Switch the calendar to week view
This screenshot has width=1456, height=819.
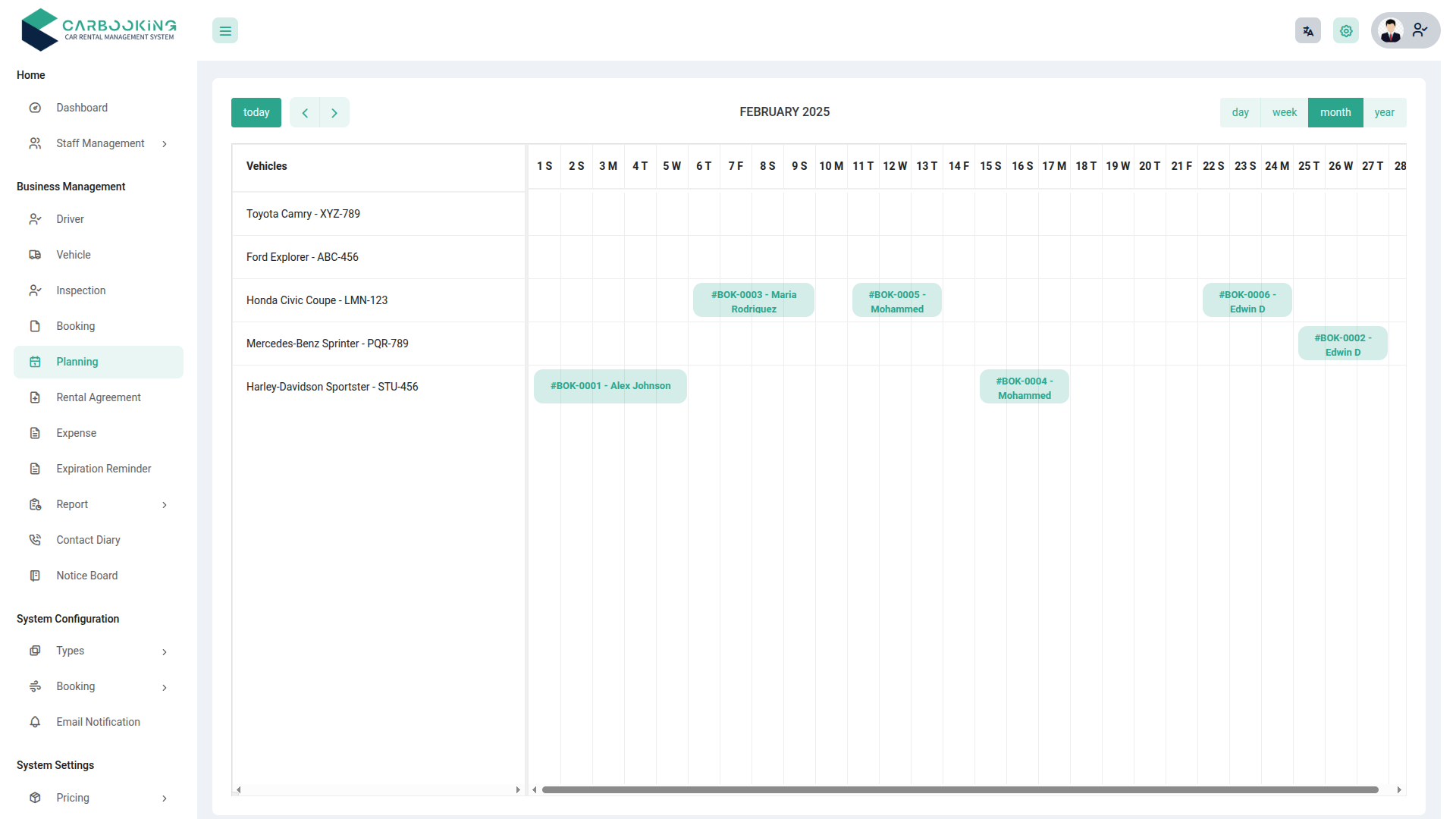pos(1285,112)
